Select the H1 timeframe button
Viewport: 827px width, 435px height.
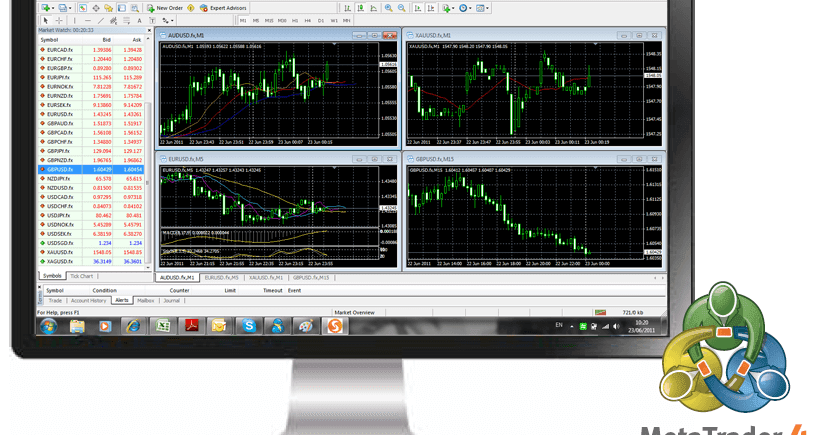(x=295, y=21)
